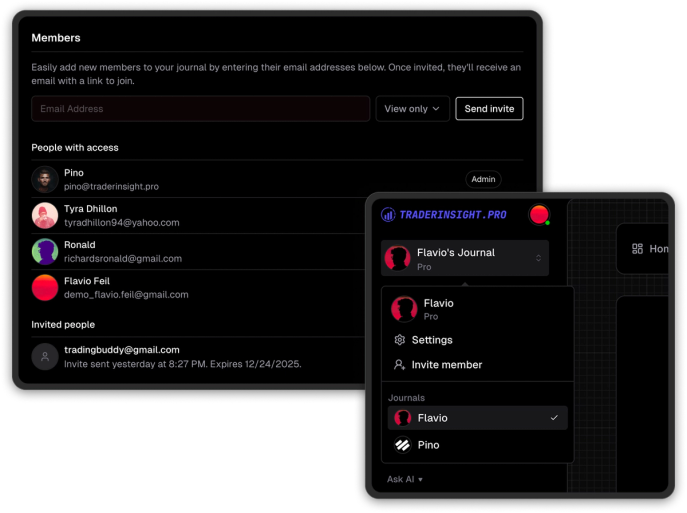Image resolution: width=687 pixels, height=513 pixels.
Task: Click the Email Address input field
Action: (x=200, y=109)
